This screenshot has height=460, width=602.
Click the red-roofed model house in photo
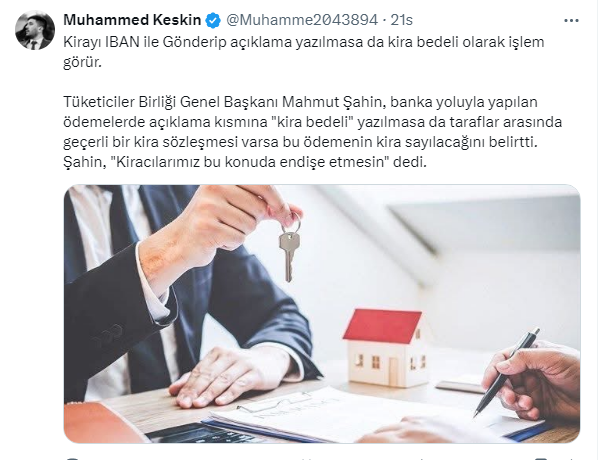tap(385, 347)
